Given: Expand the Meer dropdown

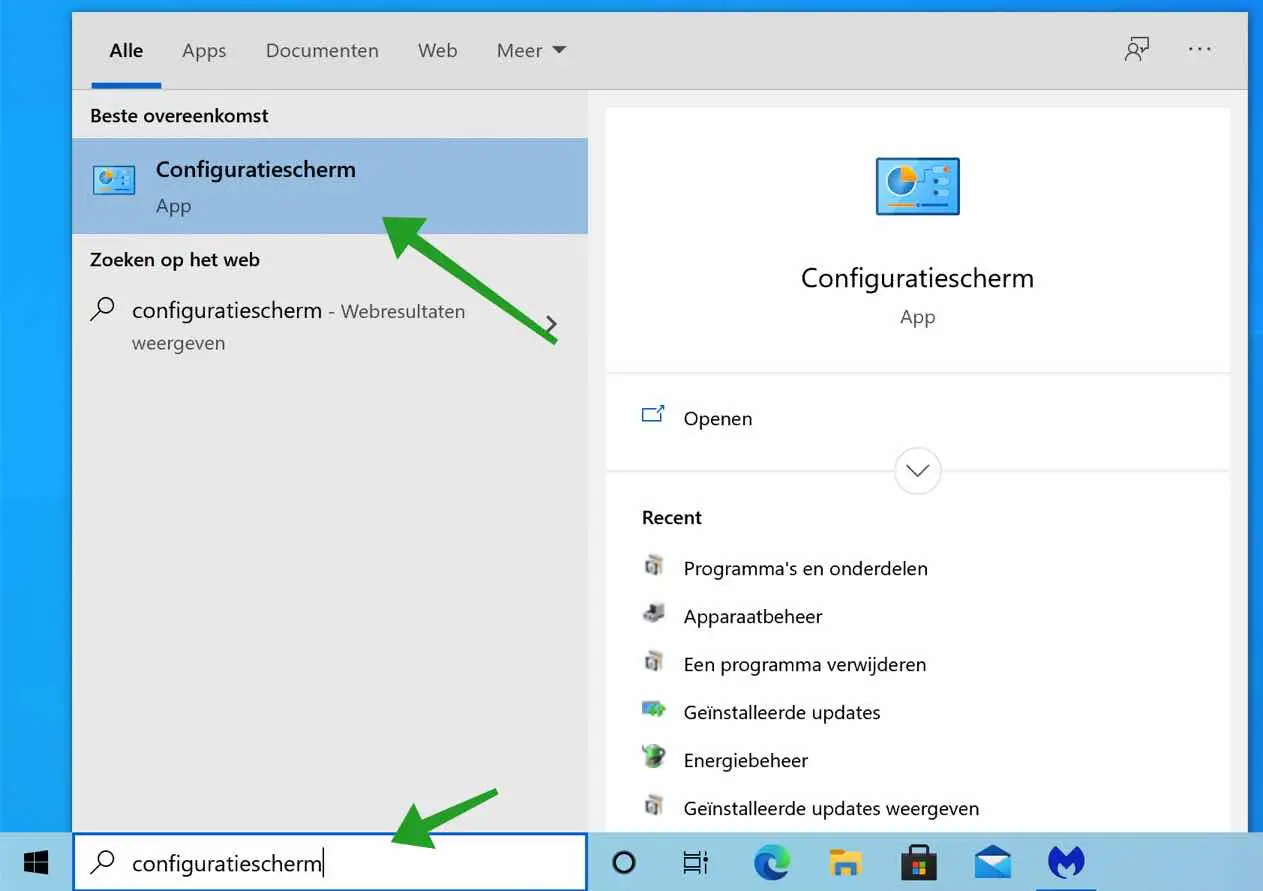Looking at the screenshot, I should coord(531,50).
